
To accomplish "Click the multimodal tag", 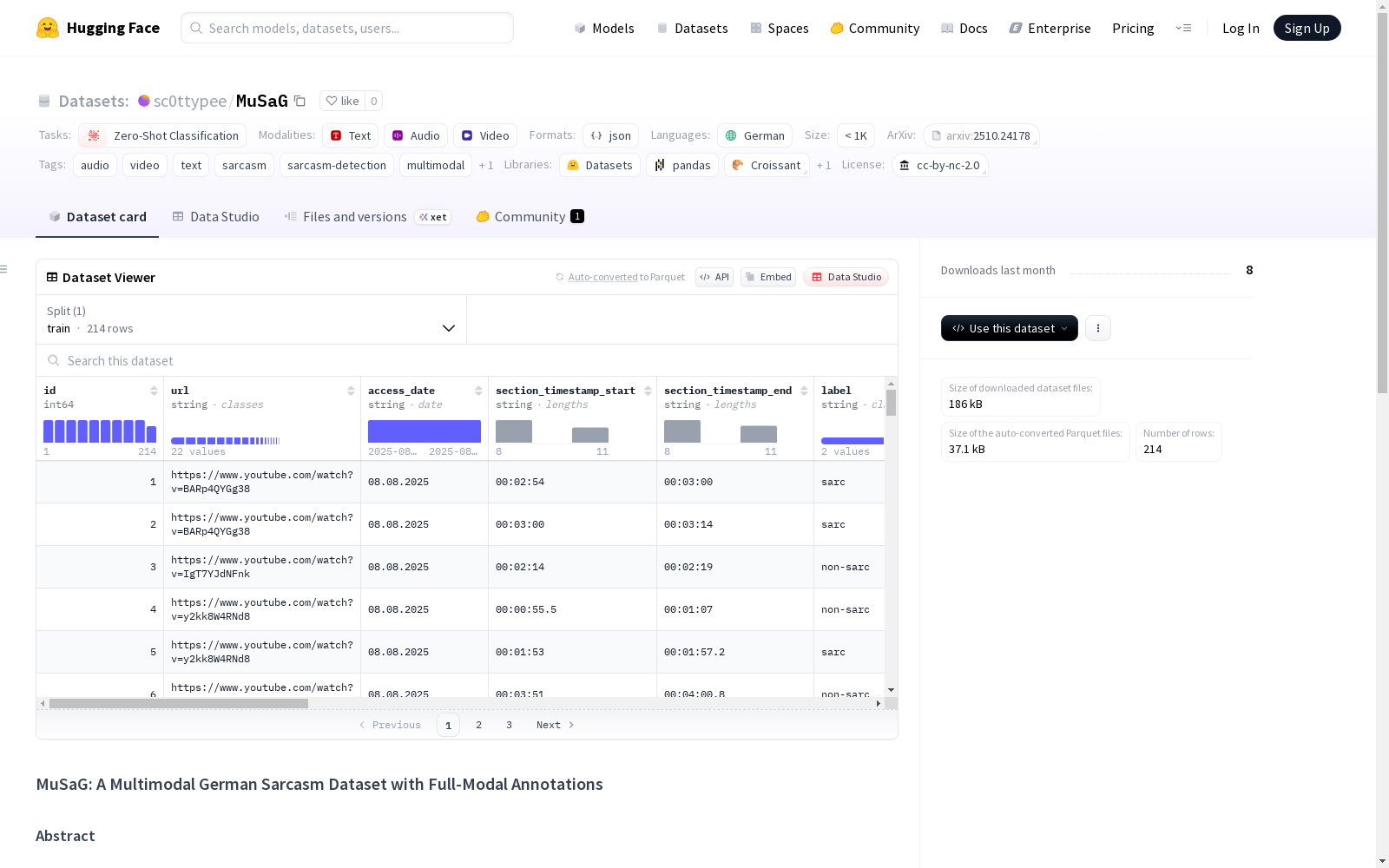I will [x=436, y=165].
